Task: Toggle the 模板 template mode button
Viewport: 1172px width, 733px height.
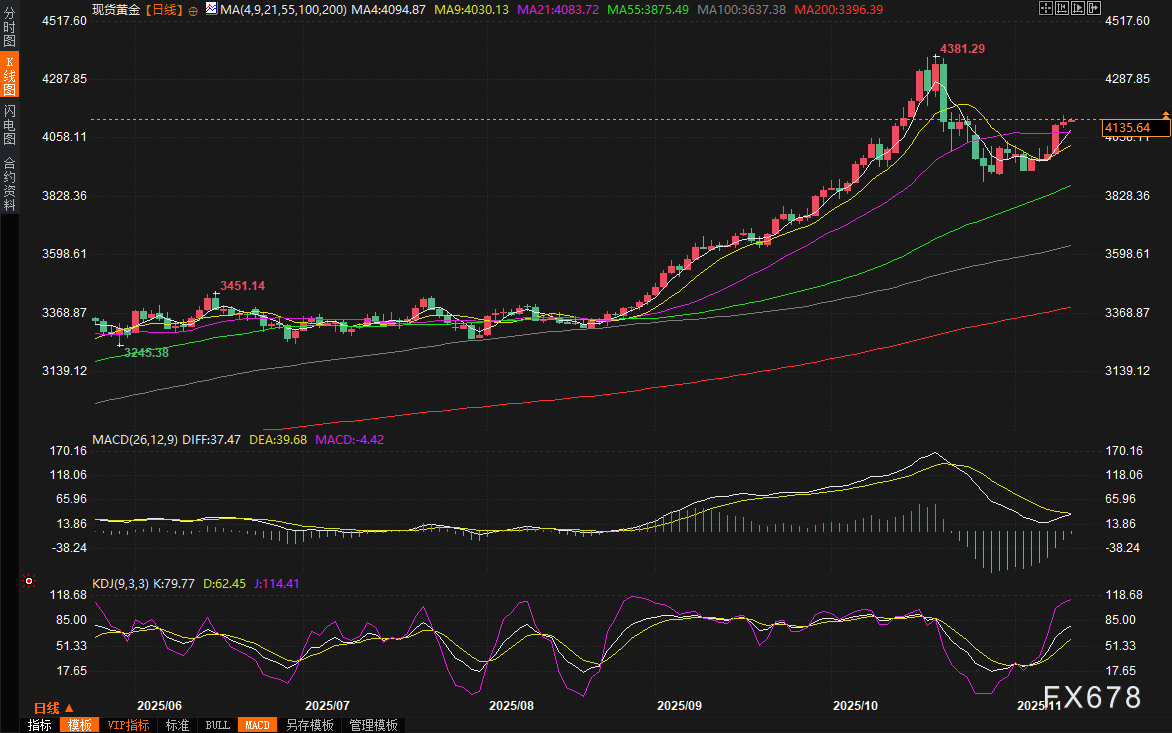Action: [79, 725]
